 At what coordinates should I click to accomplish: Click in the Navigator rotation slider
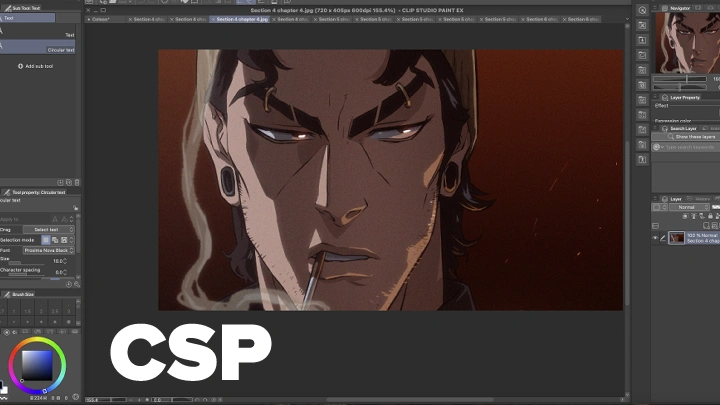click(680, 87)
